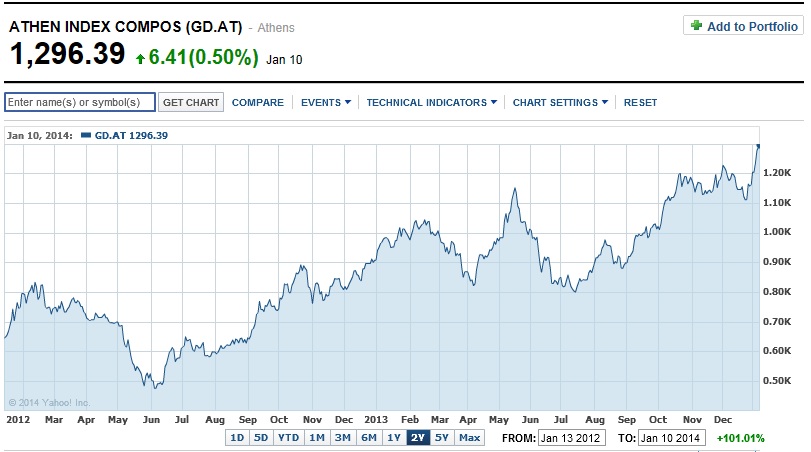The width and height of the screenshot is (811, 452).
Task: Click the 1.00K y-axis label
Action: point(777,232)
